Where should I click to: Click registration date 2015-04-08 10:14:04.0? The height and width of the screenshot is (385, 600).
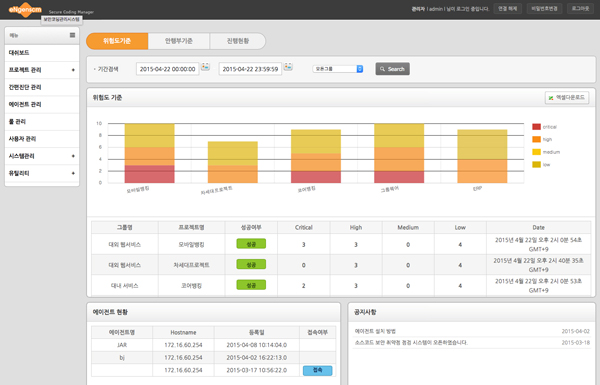pyautogui.click(x=257, y=345)
